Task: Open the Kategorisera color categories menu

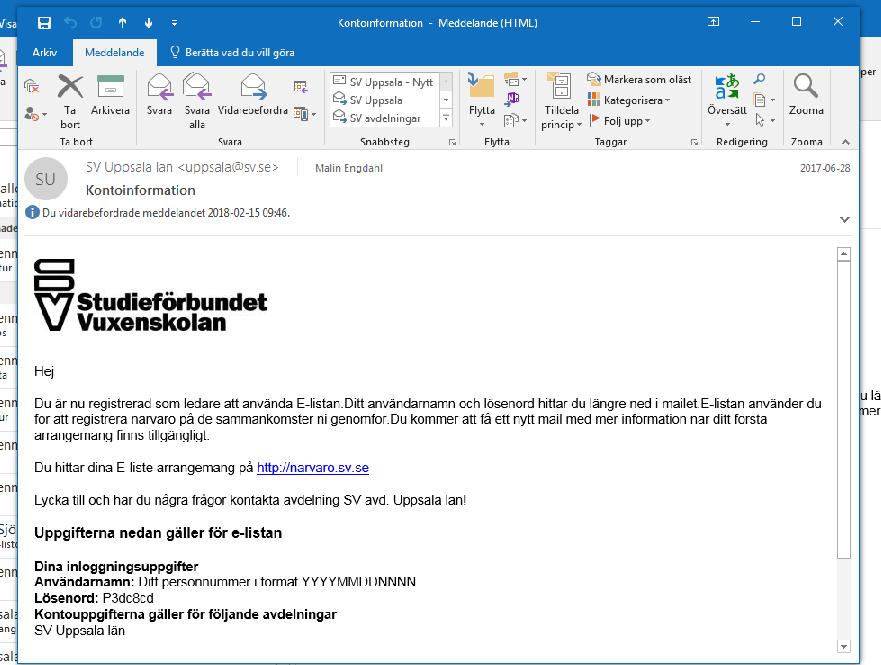Action: pos(629,100)
